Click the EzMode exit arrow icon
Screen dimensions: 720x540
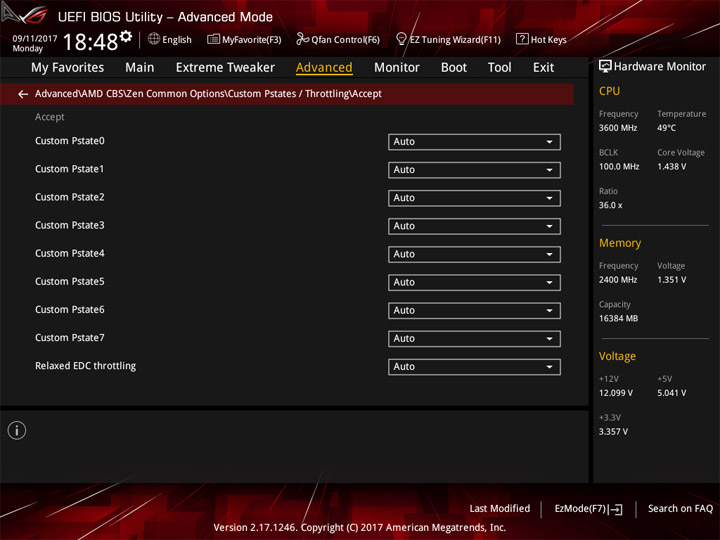pyautogui.click(x=616, y=509)
